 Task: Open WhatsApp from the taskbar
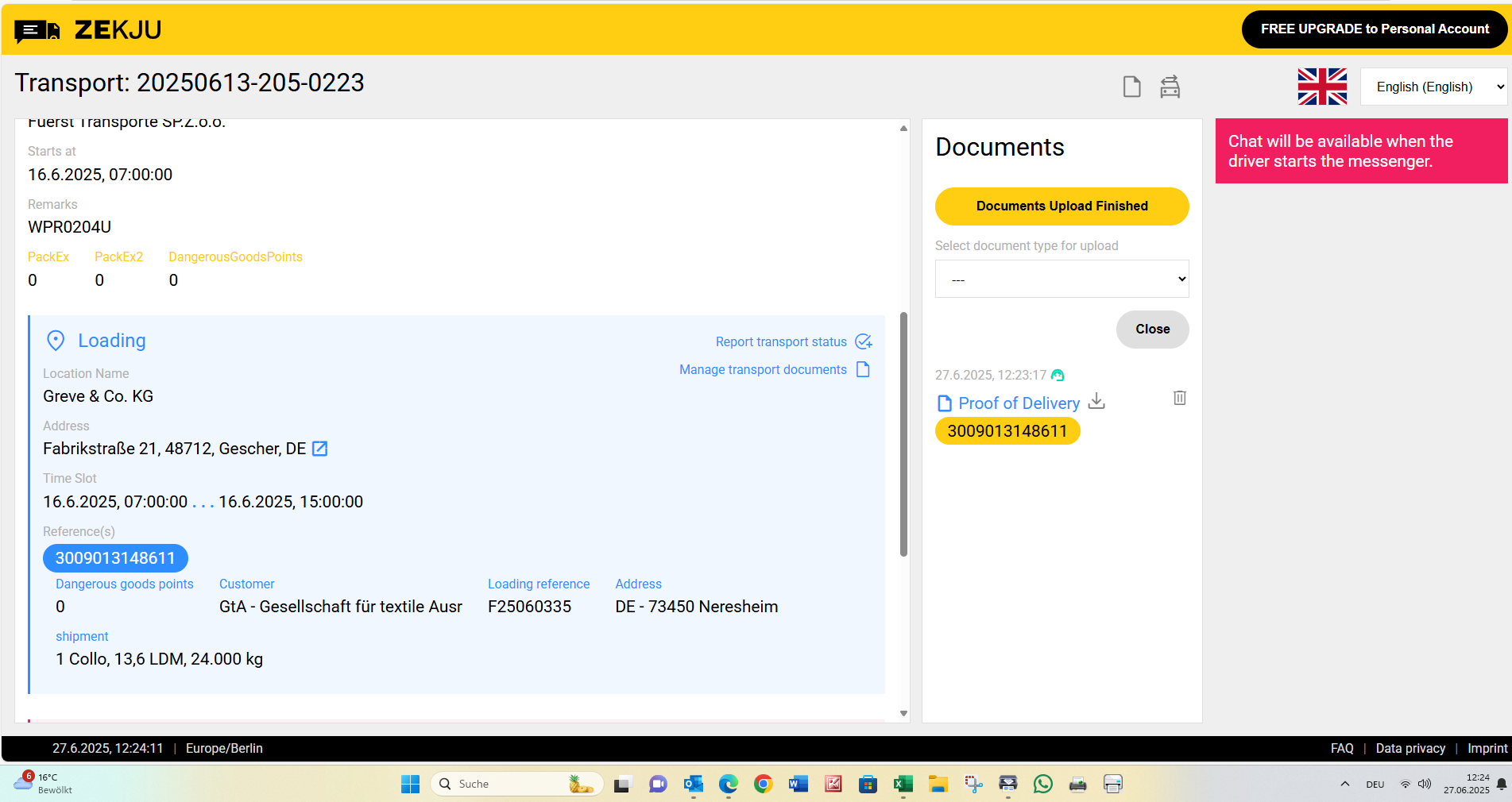click(1043, 785)
